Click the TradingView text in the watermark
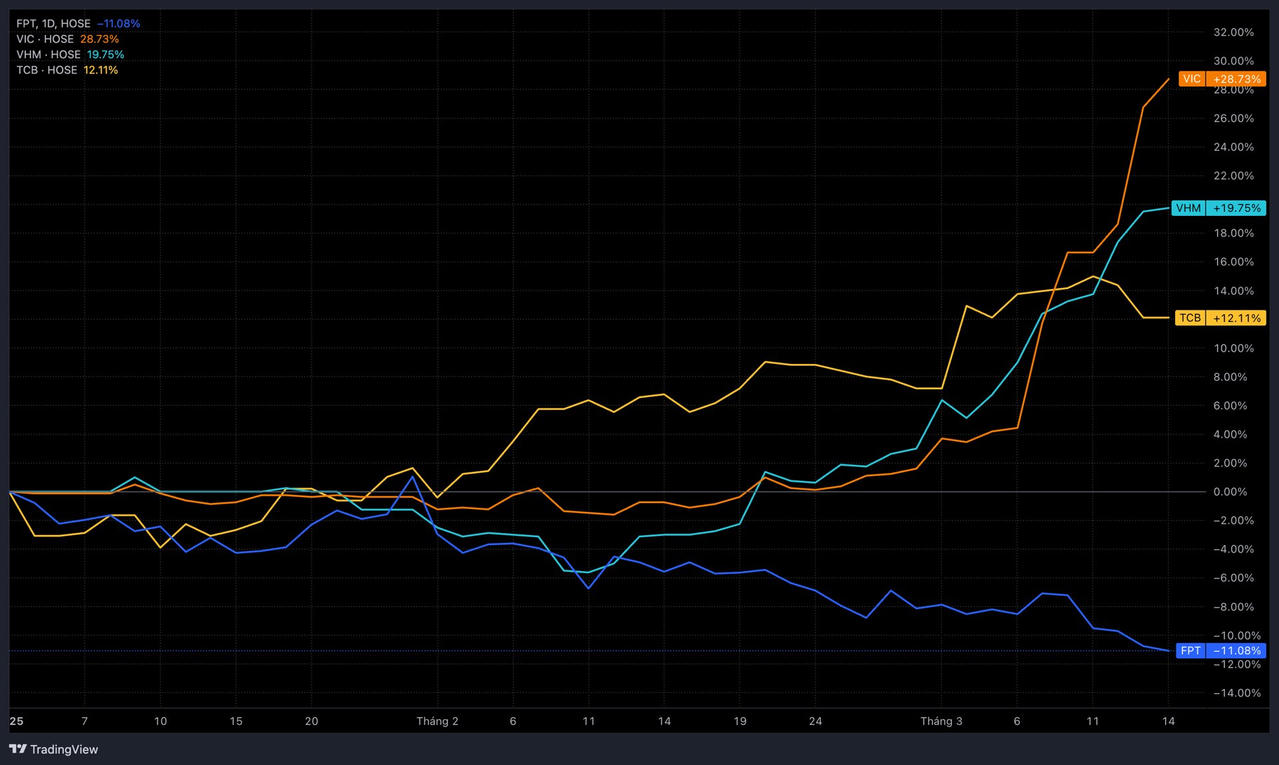The image size is (1279, 765). pos(64,749)
